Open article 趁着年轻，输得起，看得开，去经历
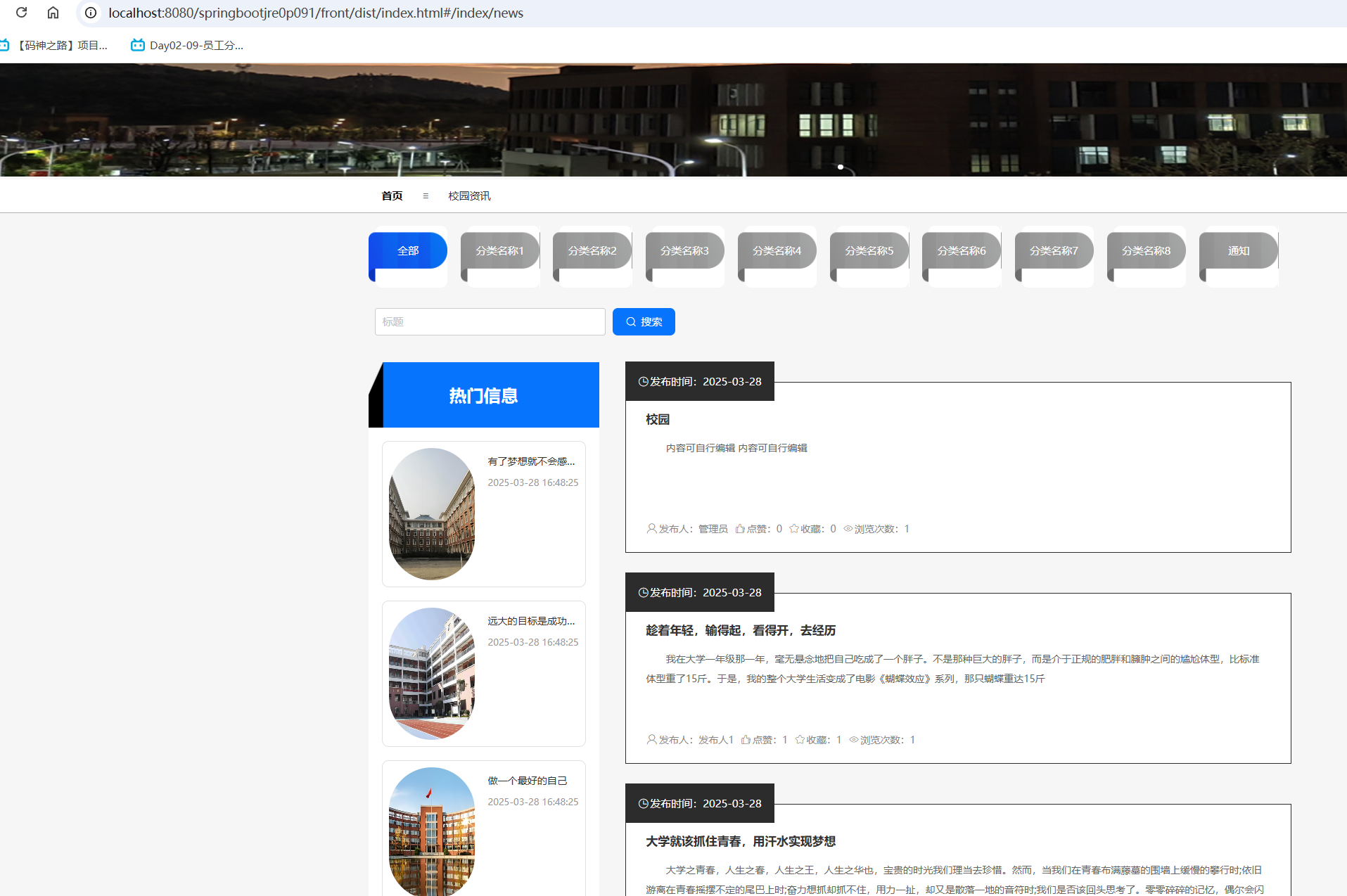 point(741,631)
